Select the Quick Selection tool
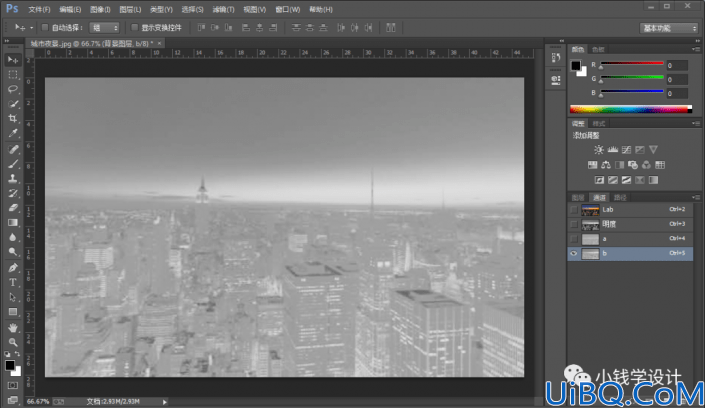Screen dimensions: 705x408 [13, 104]
